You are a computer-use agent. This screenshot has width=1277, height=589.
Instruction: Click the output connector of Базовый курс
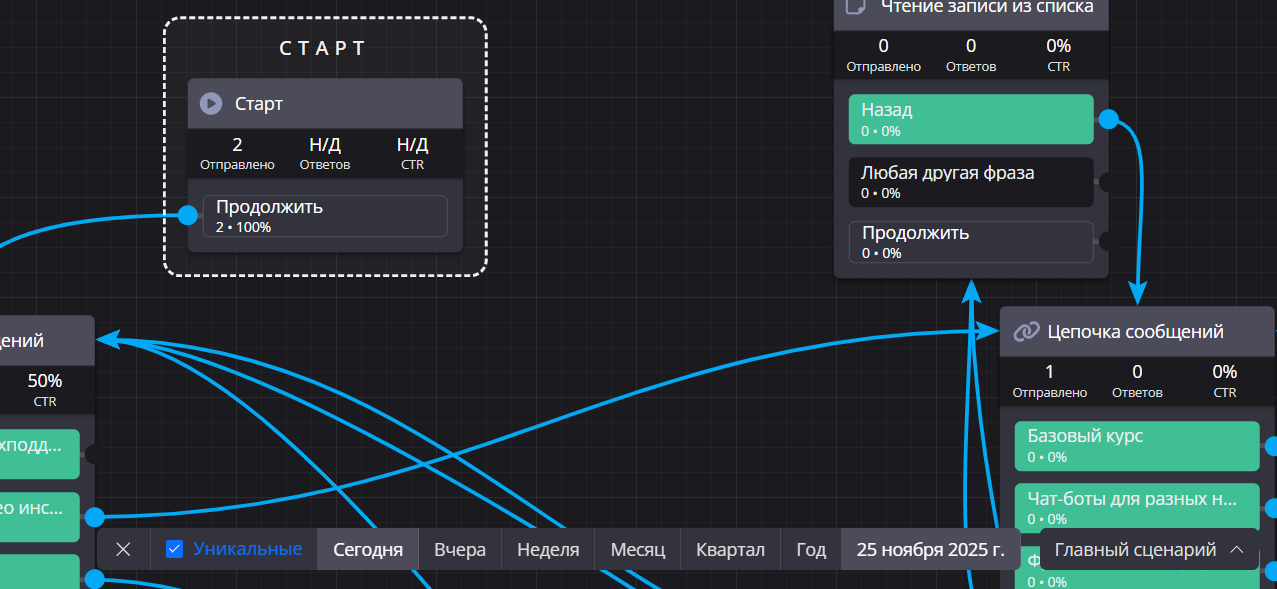click(x=1272, y=446)
